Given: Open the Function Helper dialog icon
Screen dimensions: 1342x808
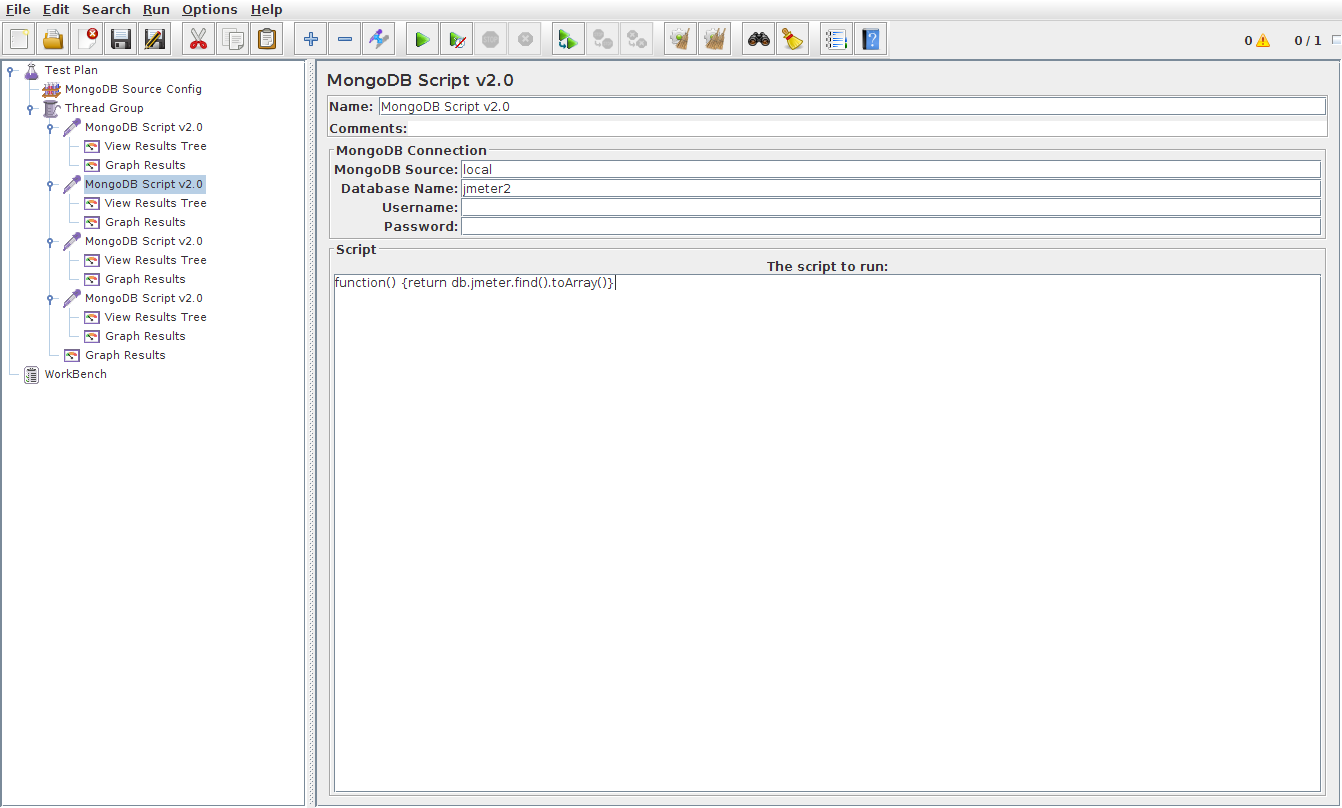Looking at the screenshot, I should [836, 40].
